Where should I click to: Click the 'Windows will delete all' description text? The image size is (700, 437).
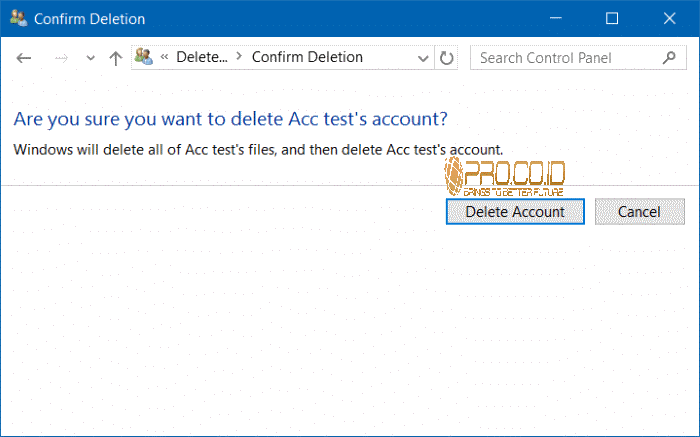click(258, 150)
